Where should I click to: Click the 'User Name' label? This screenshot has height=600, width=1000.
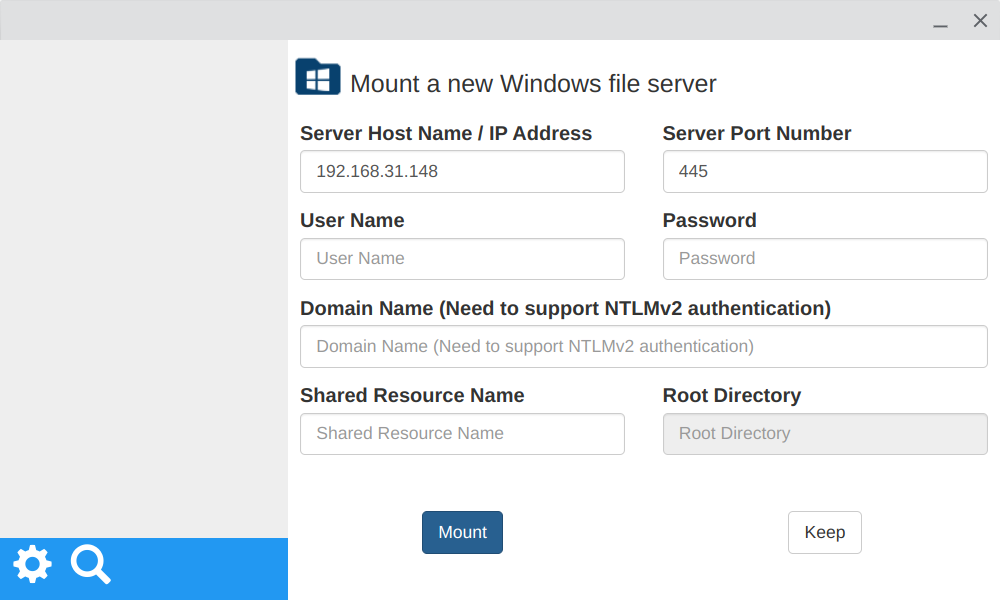click(352, 221)
